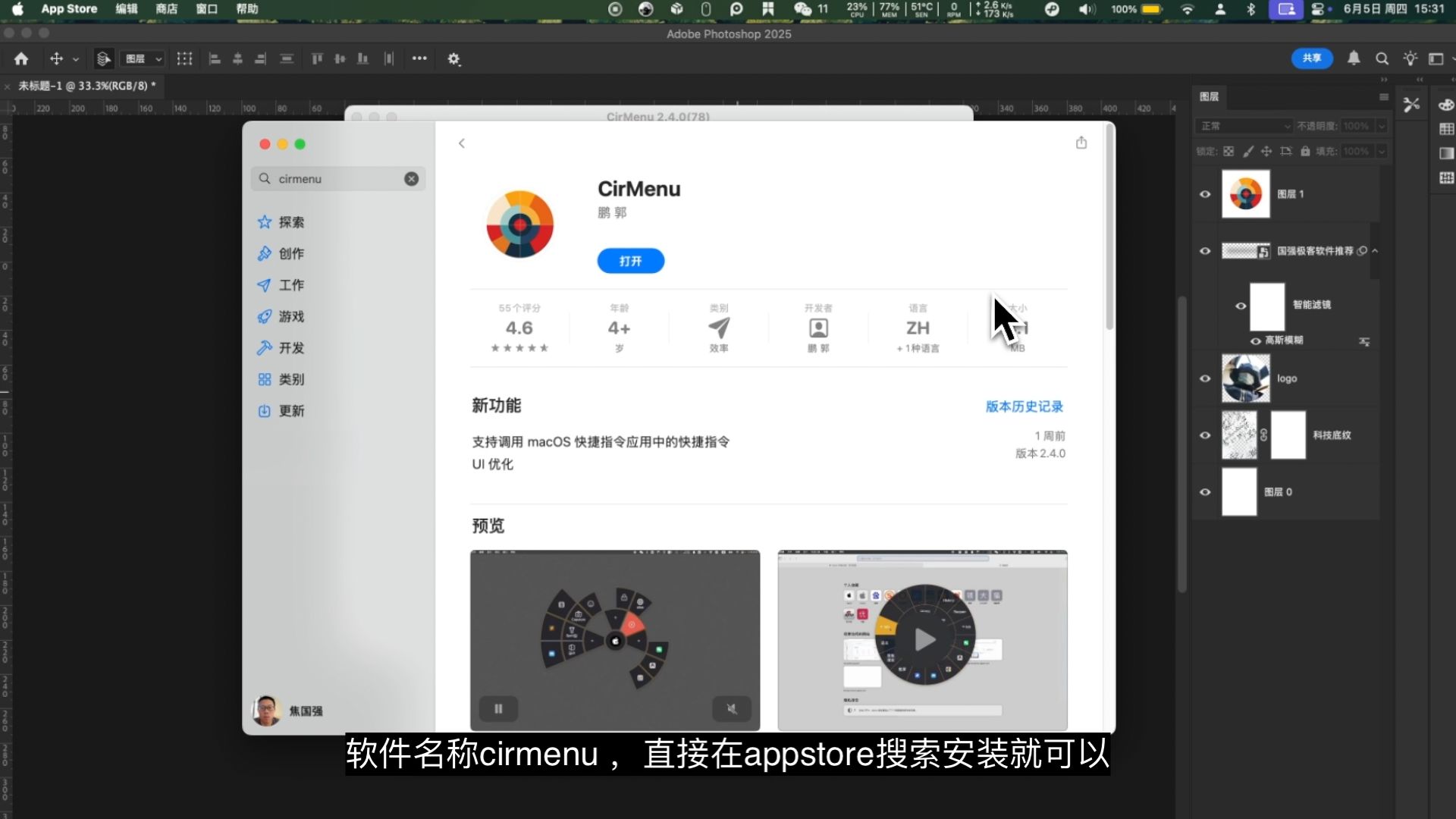This screenshot has height=819, width=1456.
Task: Open Color palette panel icon
Action: (x=1446, y=105)
